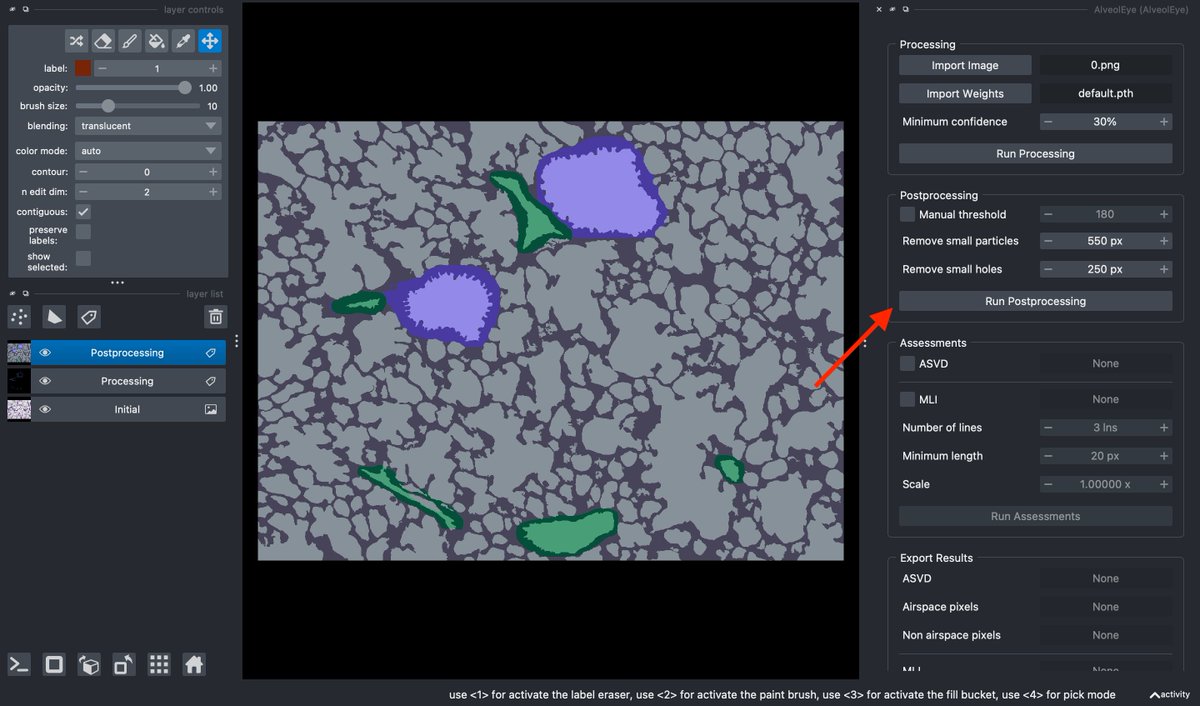Activate the pan/zoom move tool

[x=210, y=41]
